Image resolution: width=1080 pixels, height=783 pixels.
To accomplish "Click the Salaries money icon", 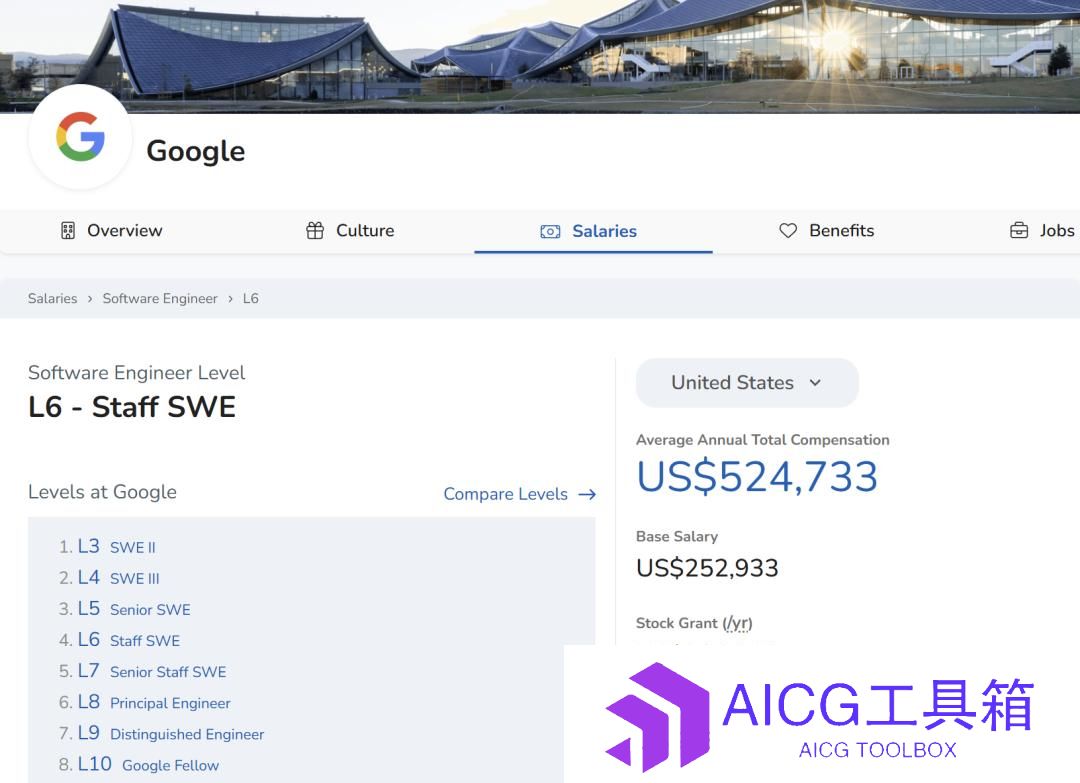I will [550, 231].
